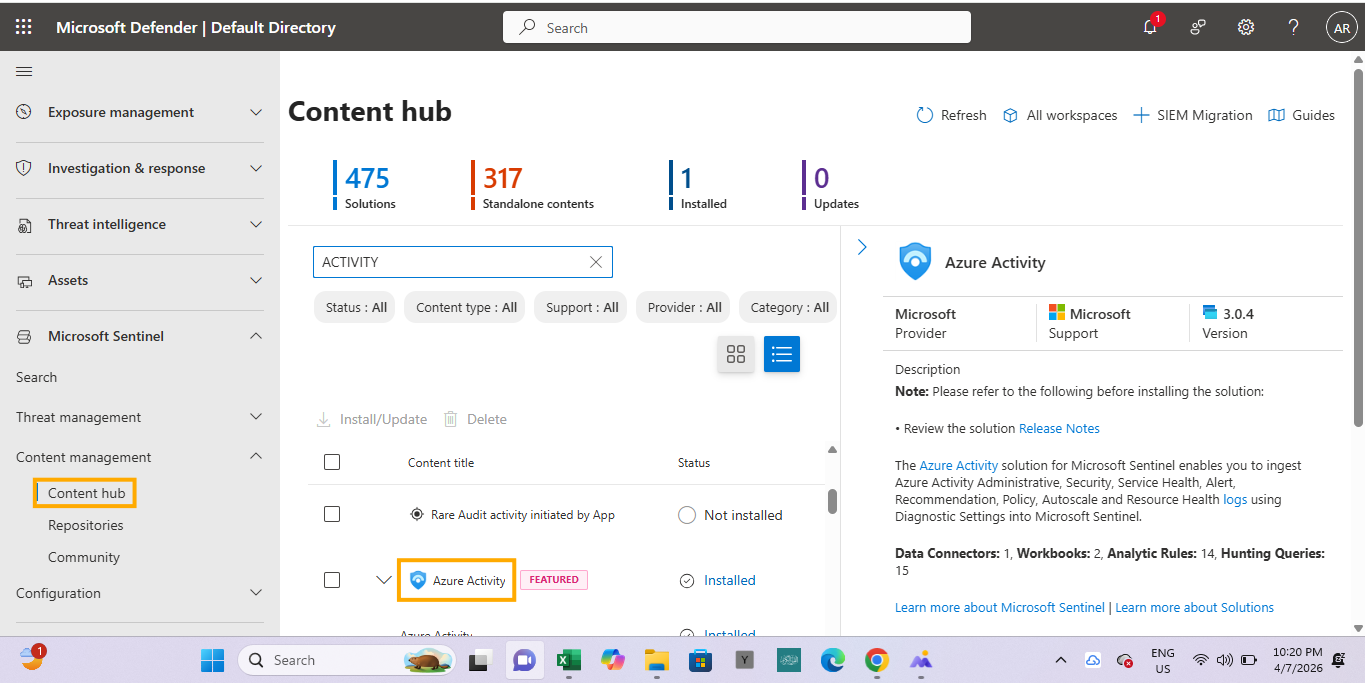Viewport: 1365px width, 683px height.
Task: Select the Azure Activity row checkbox
Action: pos(332,580)
